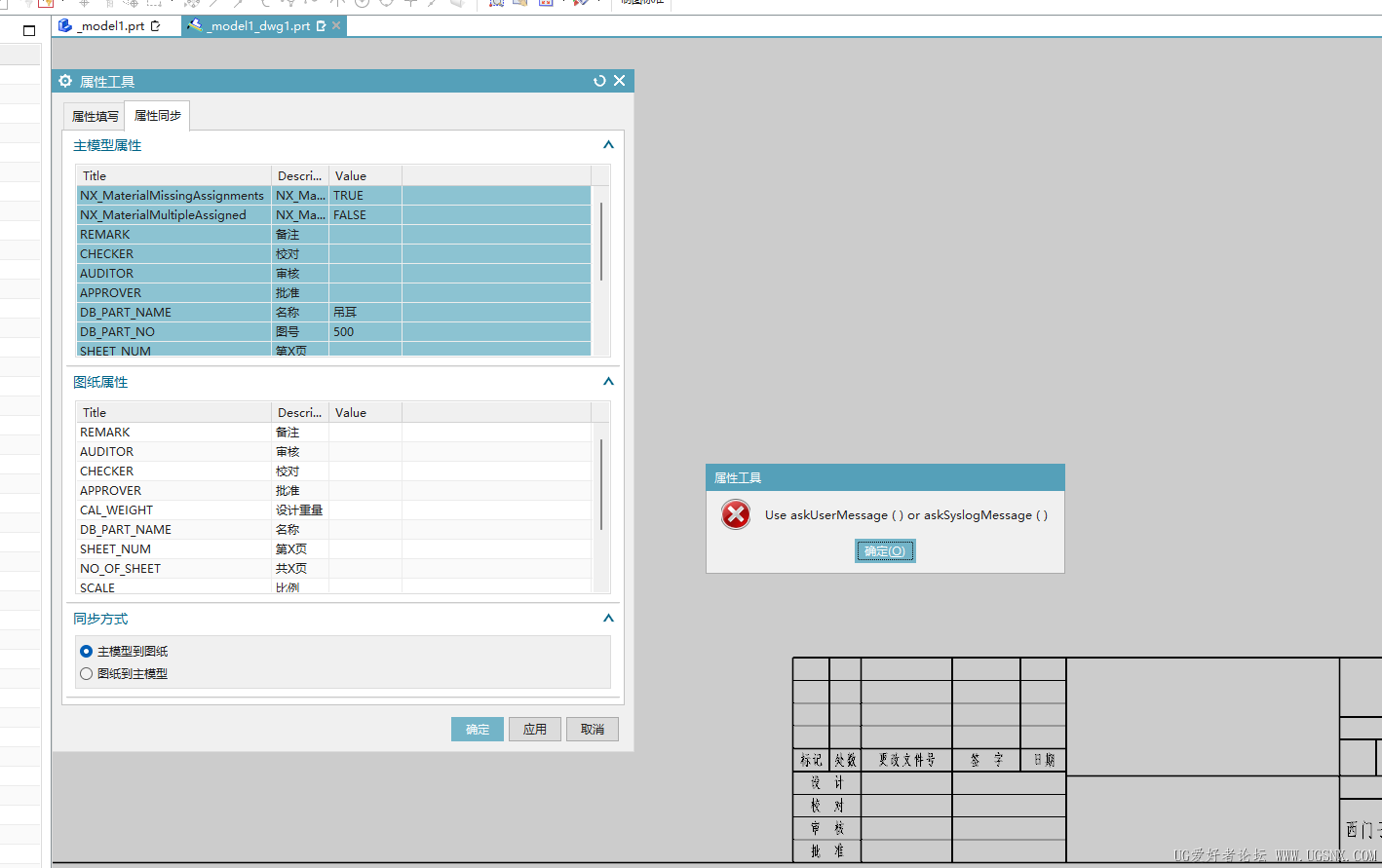Select CHECKER row in 主模型属性 table

(333, 253)
